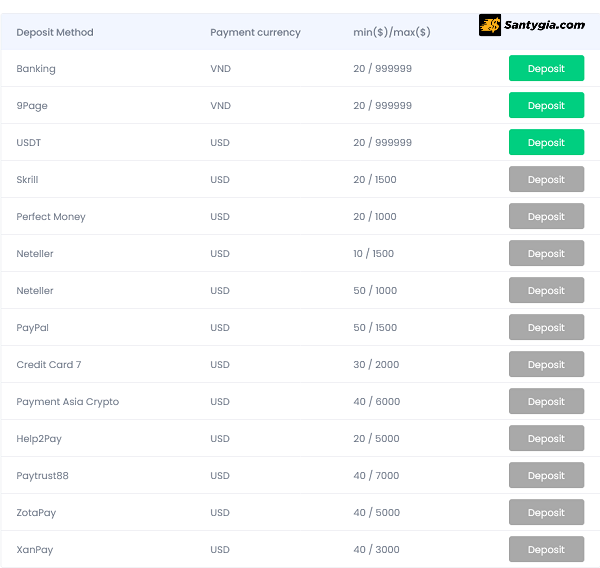
Task: Select the Payment Asia Crypto method name
Action: (67, 402)
